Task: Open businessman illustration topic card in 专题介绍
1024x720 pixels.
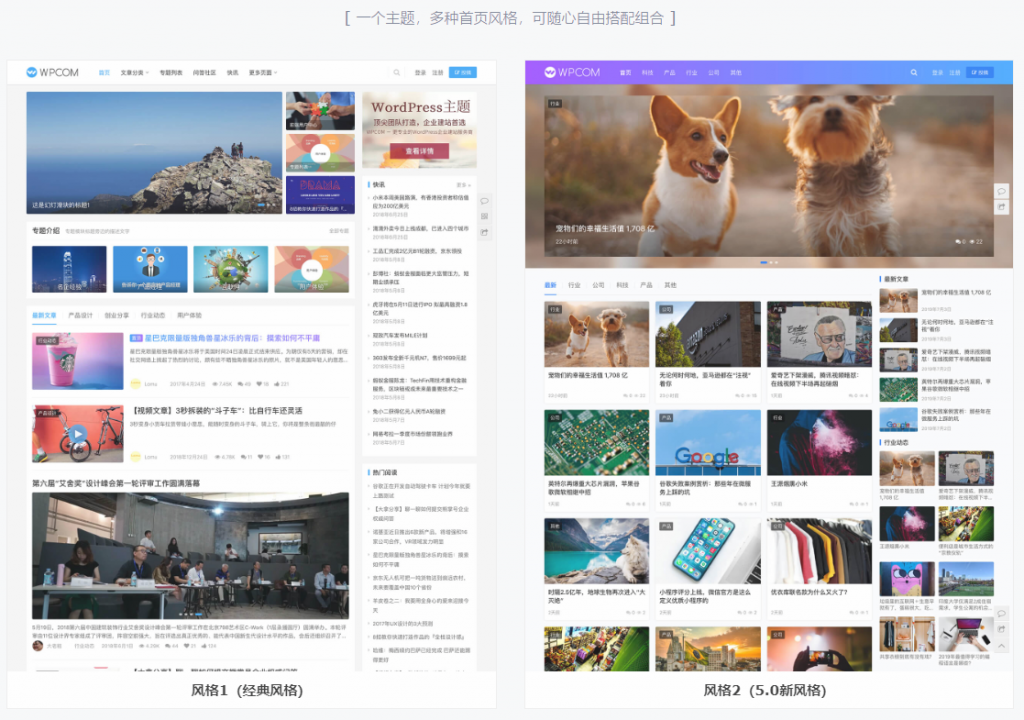Action: (x=150, y=269)
